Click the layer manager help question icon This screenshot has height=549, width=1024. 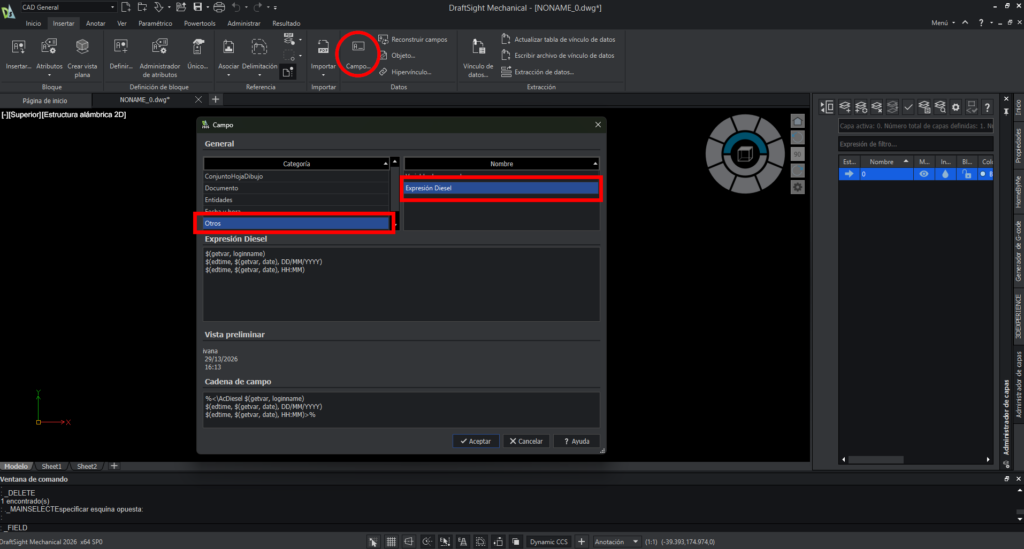click(987, 107)
